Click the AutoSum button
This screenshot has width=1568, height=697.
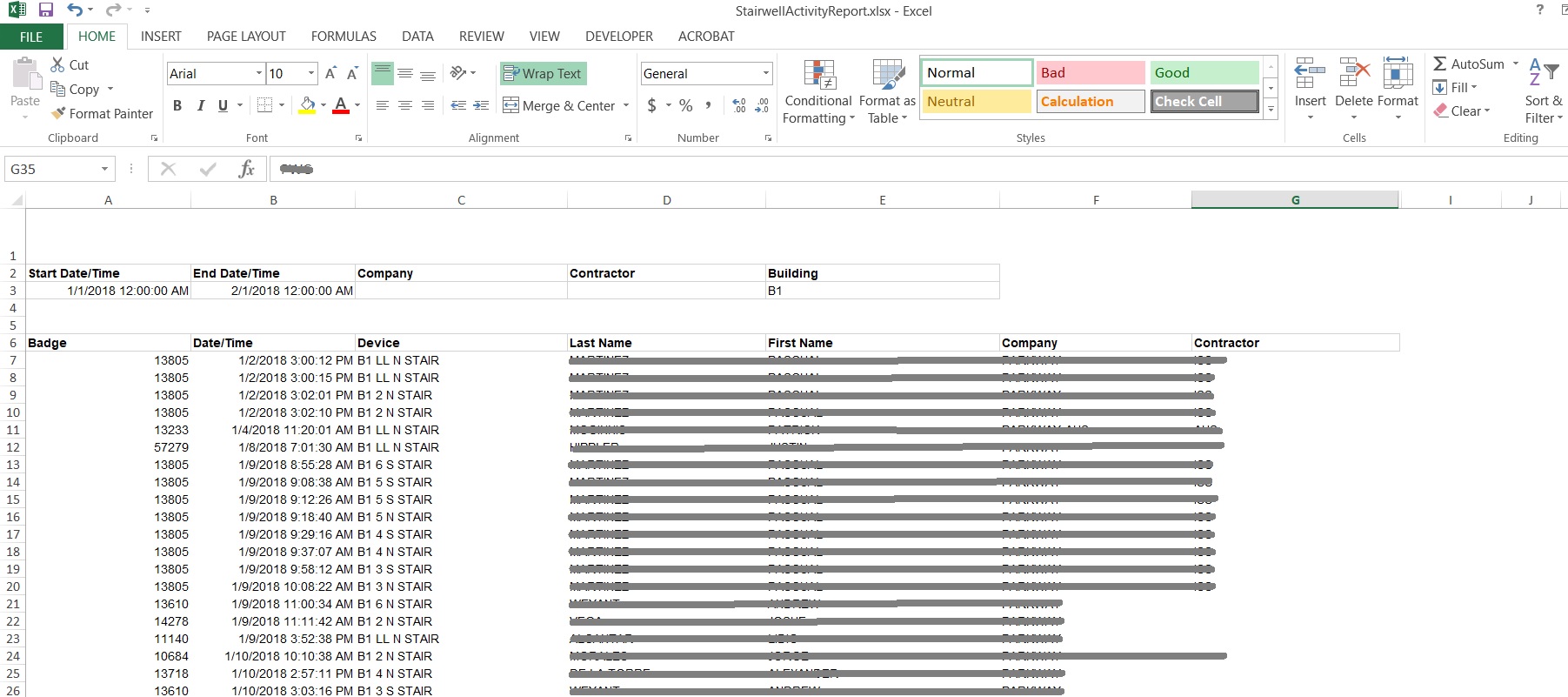click(1469, 64)
